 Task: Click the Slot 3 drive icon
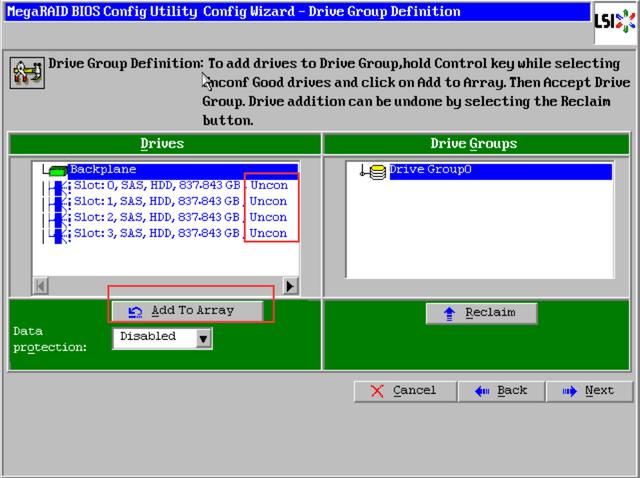[x=62, y=235]
